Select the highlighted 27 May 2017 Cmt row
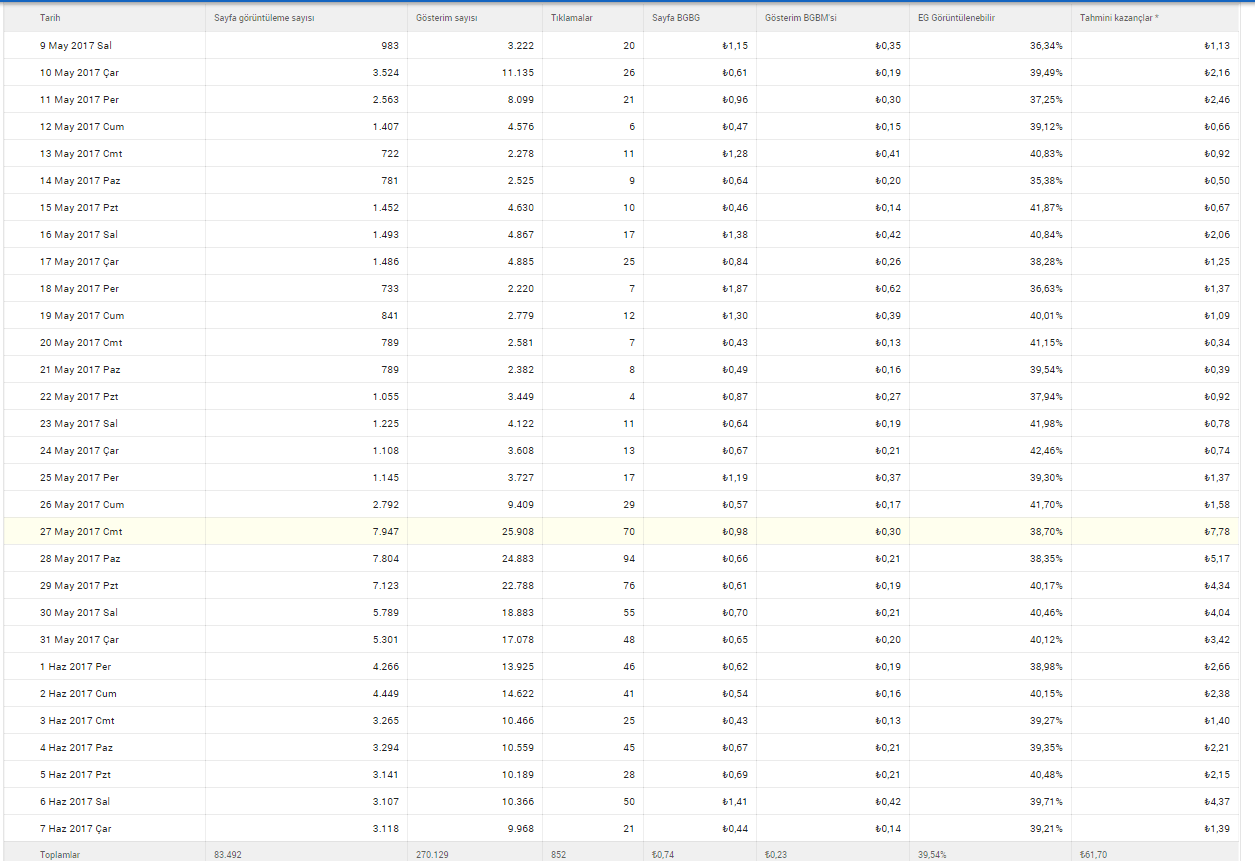1255x861 pixels. pyautogui.click(x=627, y=531)
